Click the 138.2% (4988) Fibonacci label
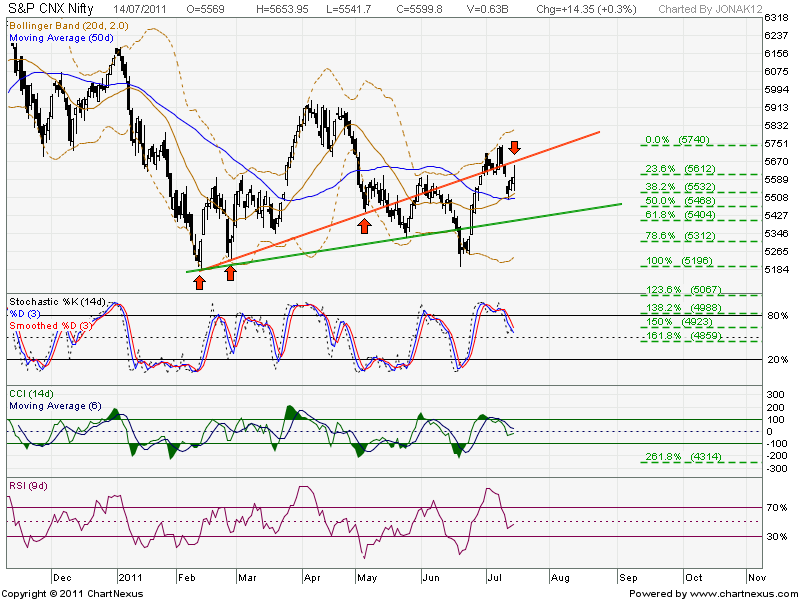This screenshot has width=800, height=600. point(684,308)
